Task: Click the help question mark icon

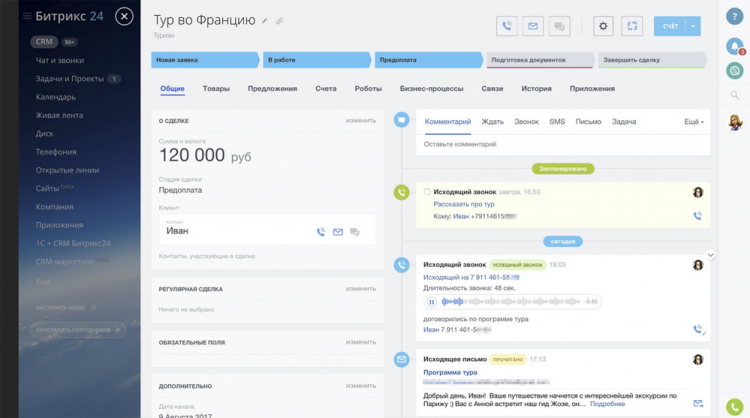Action: coord(735,16)
